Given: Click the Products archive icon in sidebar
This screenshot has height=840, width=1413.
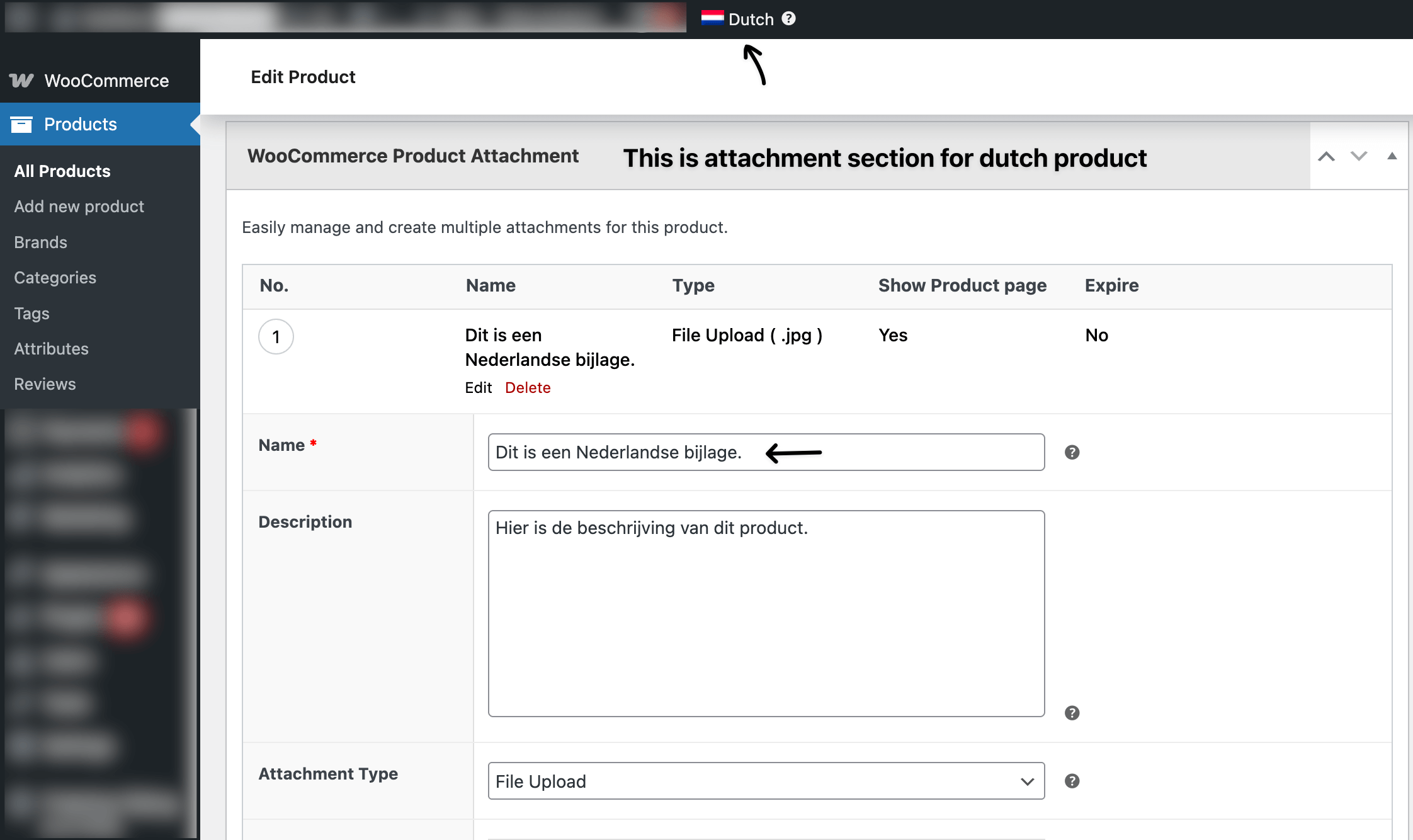Looking at the screenshot, I should 21,125.
